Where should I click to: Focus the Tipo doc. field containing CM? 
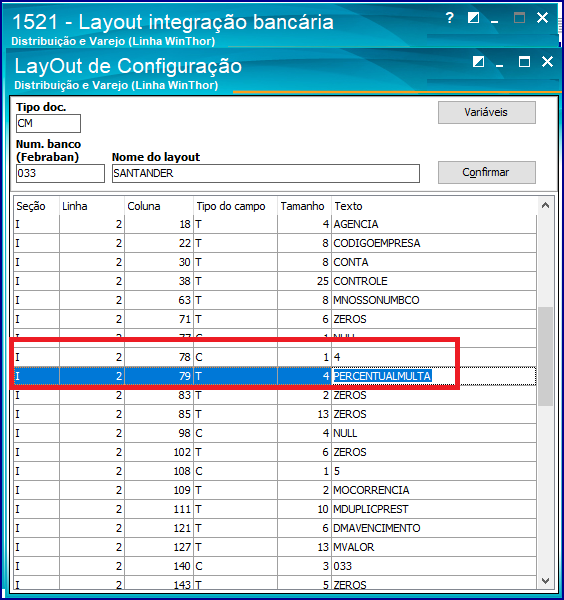(48, 124)
